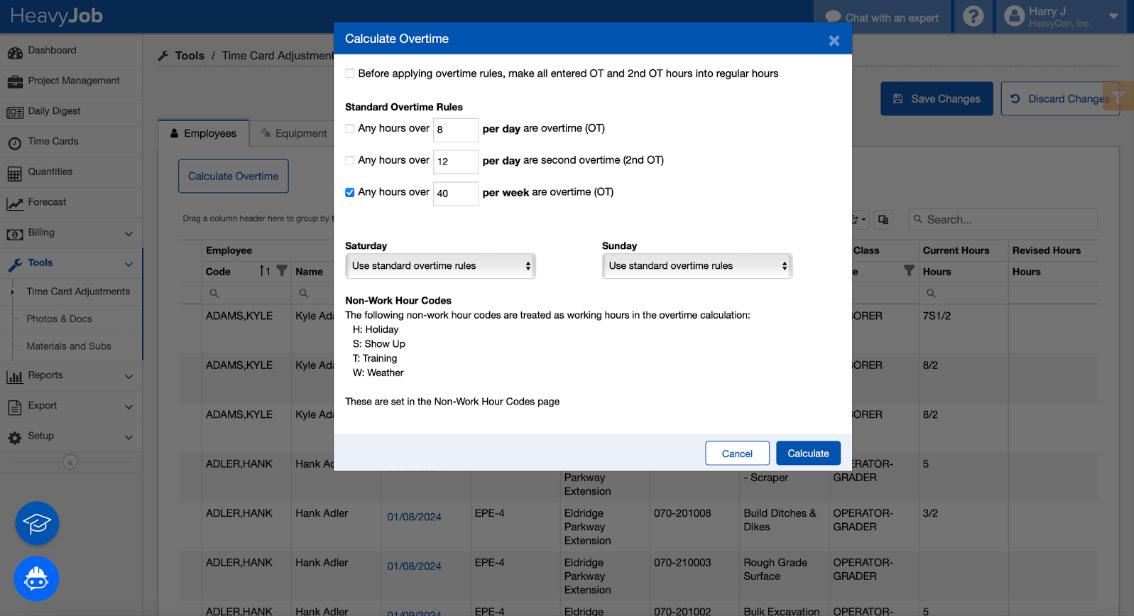
Task: Click the Employee Code search magnifier
Action: (214, 294)
